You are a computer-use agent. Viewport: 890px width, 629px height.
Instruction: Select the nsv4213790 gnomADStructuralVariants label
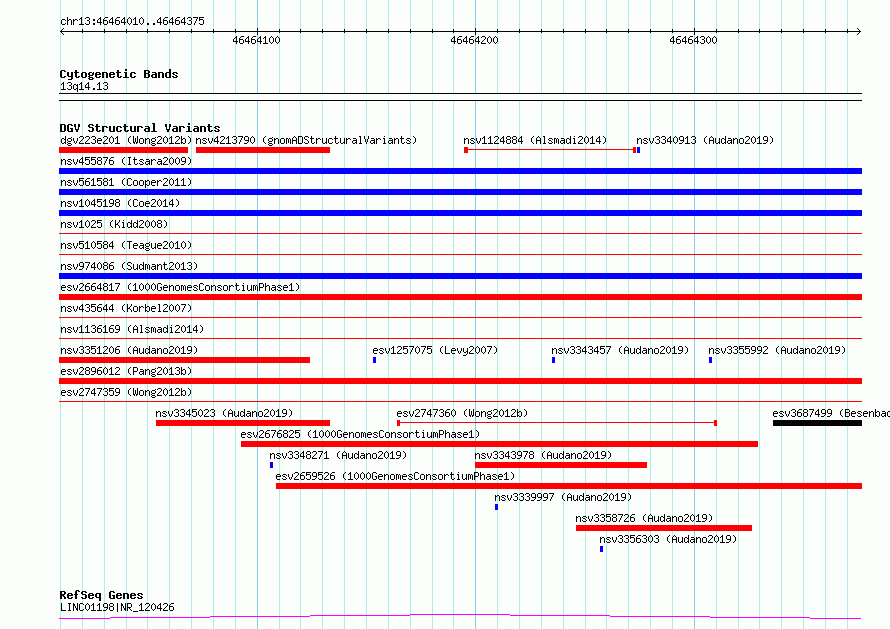pyautogui.click(x=306, y=140)
